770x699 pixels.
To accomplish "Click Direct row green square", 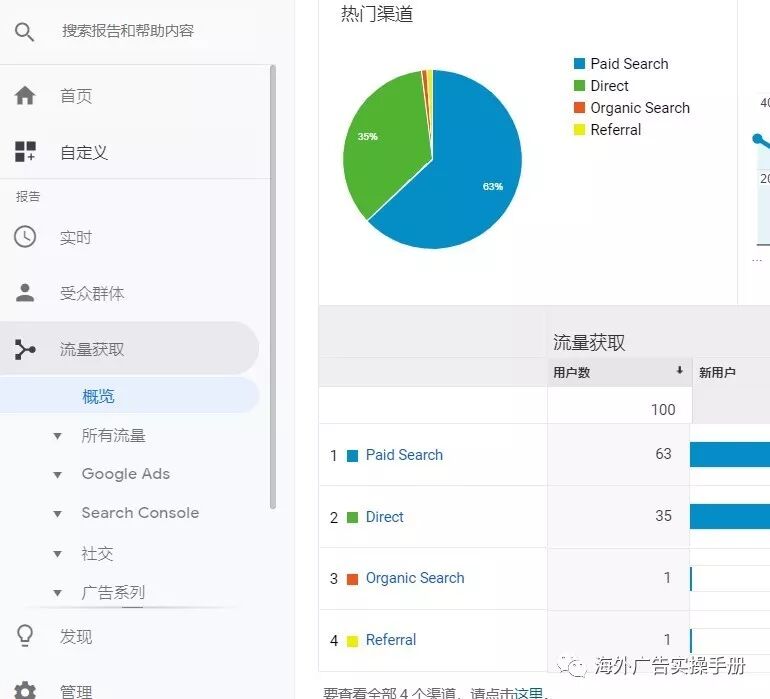I will 353,518.
